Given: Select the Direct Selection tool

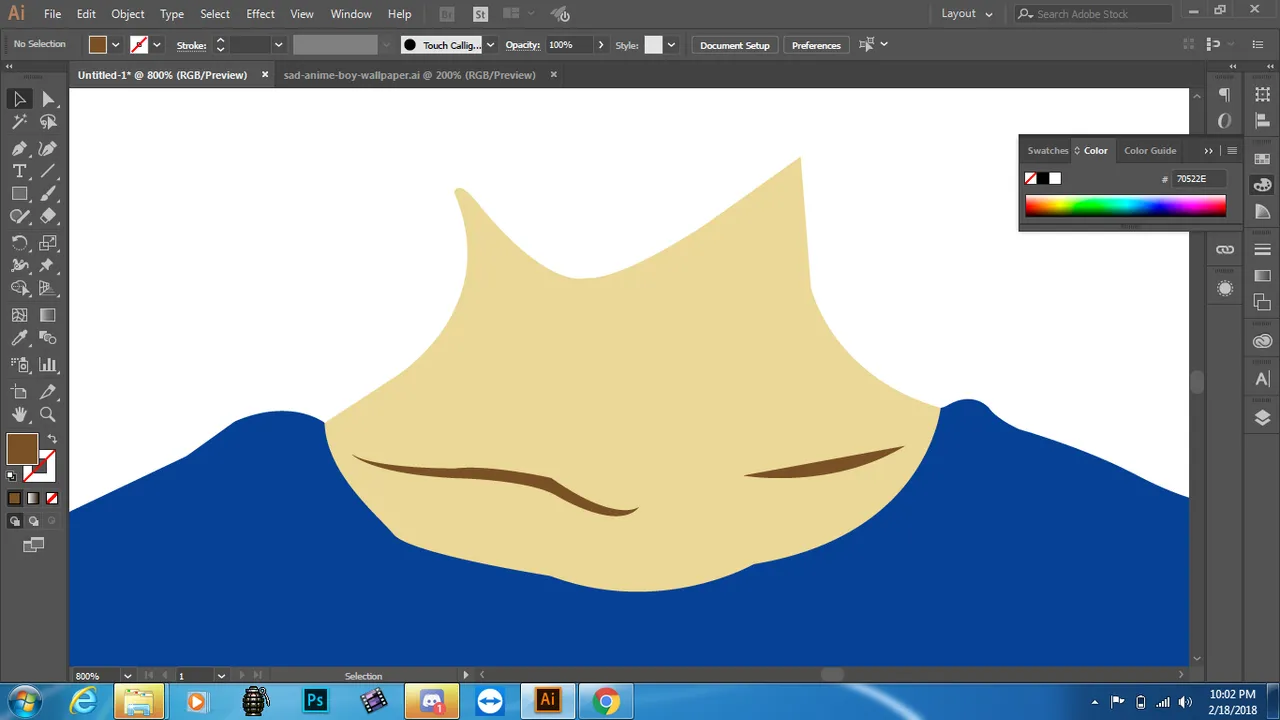Looking at the screenshot, I should [48, 98].
